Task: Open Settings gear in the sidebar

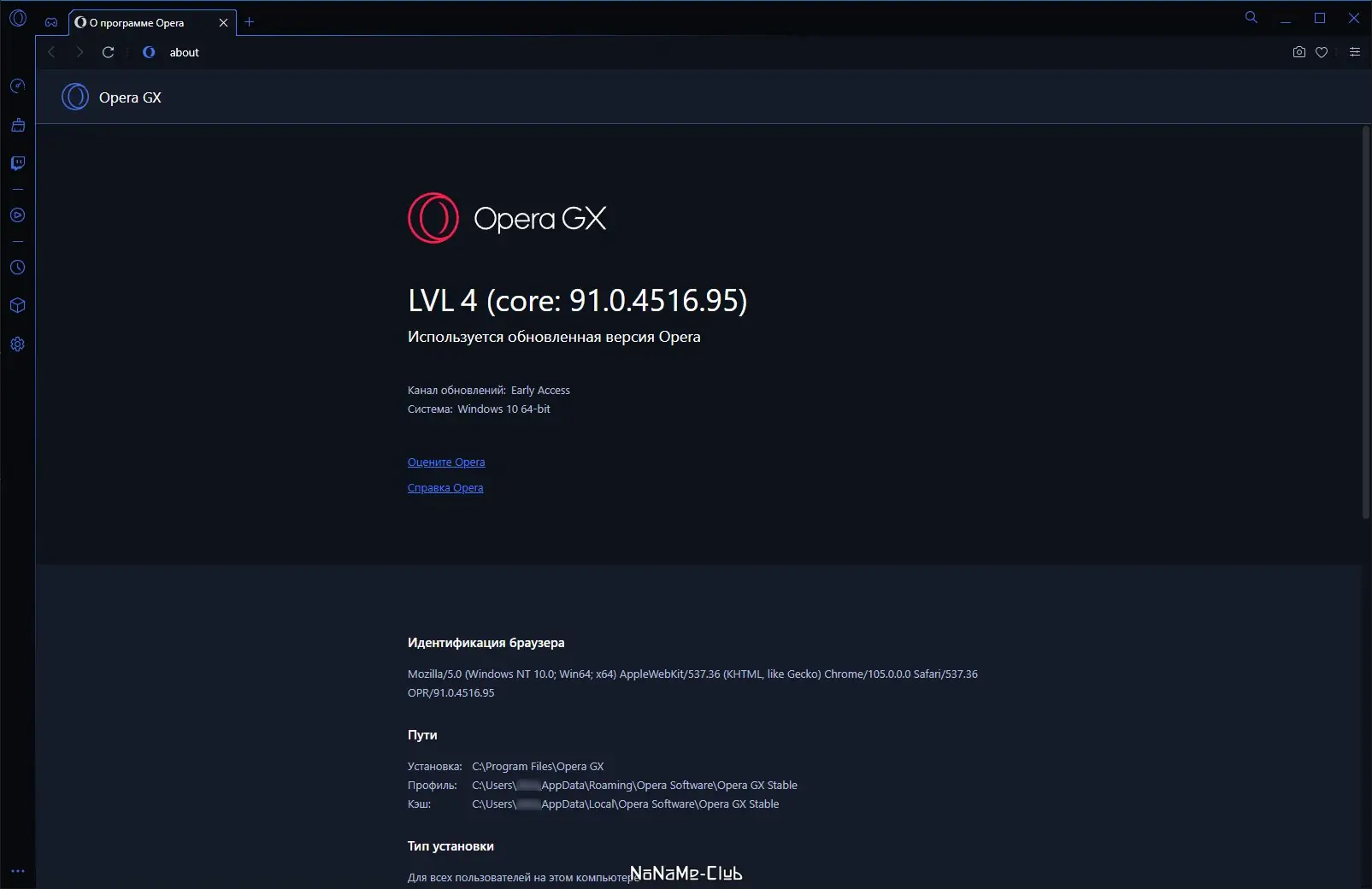Action: click(18, 344)
